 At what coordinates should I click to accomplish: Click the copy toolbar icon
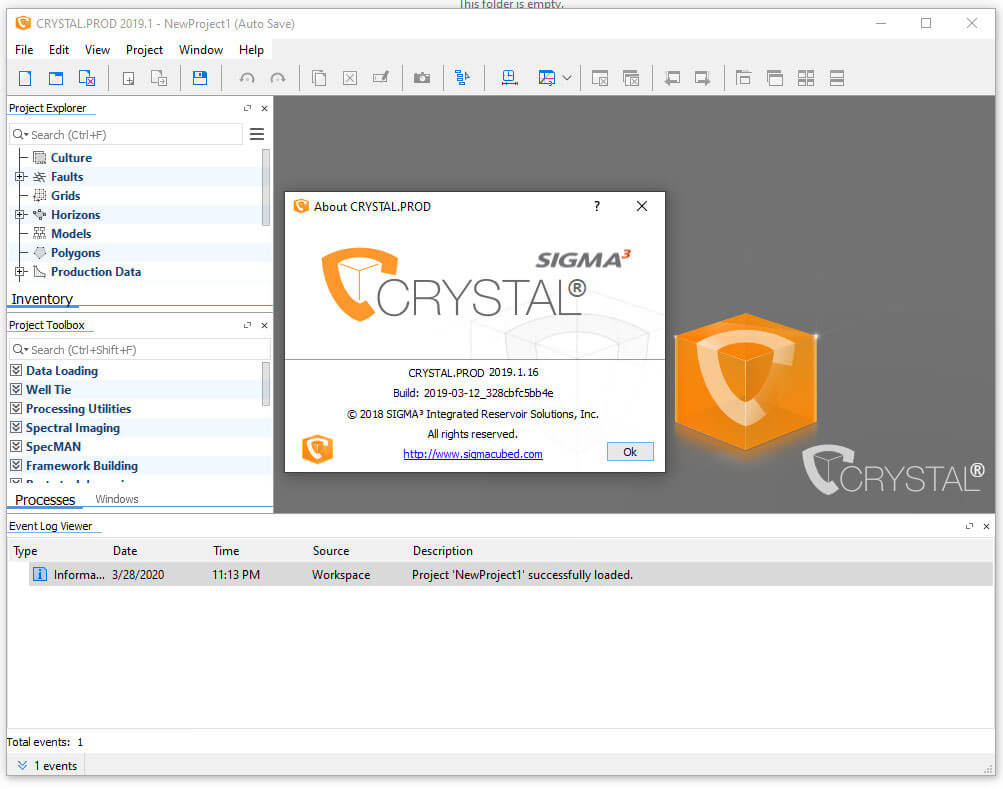point(318,78)
